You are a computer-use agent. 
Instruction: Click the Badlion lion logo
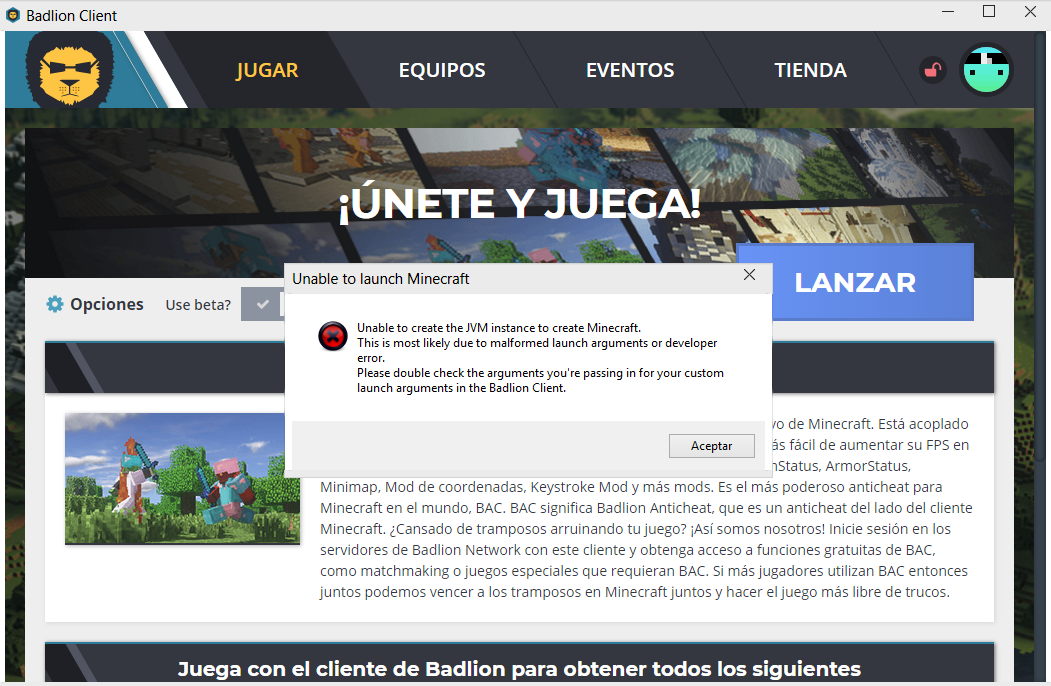(70, 70)
